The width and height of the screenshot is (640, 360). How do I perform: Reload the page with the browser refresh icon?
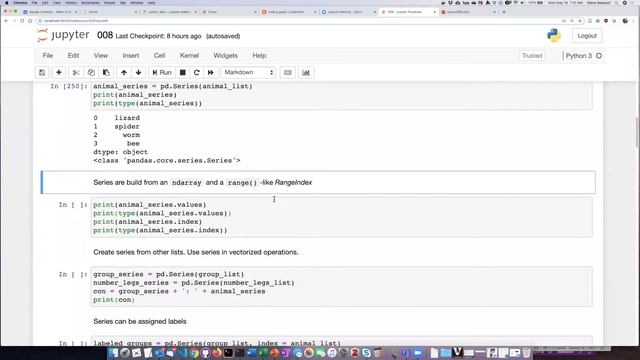[22, 21]
